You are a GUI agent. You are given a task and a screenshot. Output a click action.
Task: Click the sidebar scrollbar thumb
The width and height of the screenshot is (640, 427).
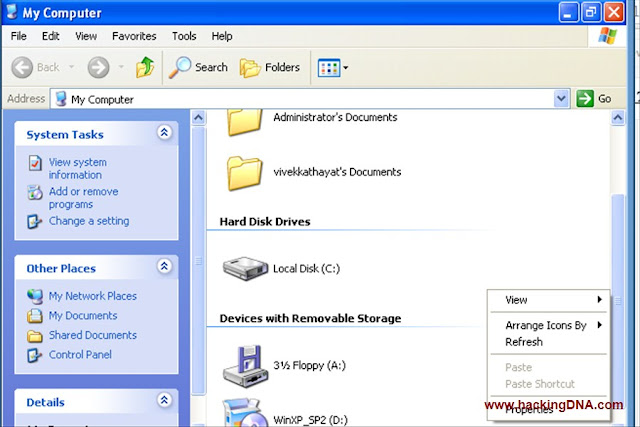(x=198, y=260)
